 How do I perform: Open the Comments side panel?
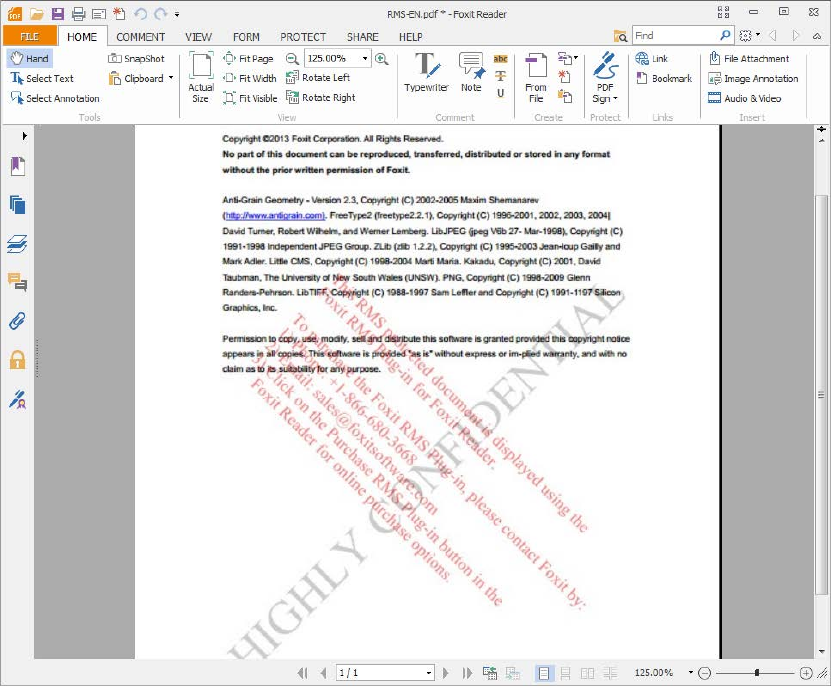pyautogui.click(x=17, y=282)
